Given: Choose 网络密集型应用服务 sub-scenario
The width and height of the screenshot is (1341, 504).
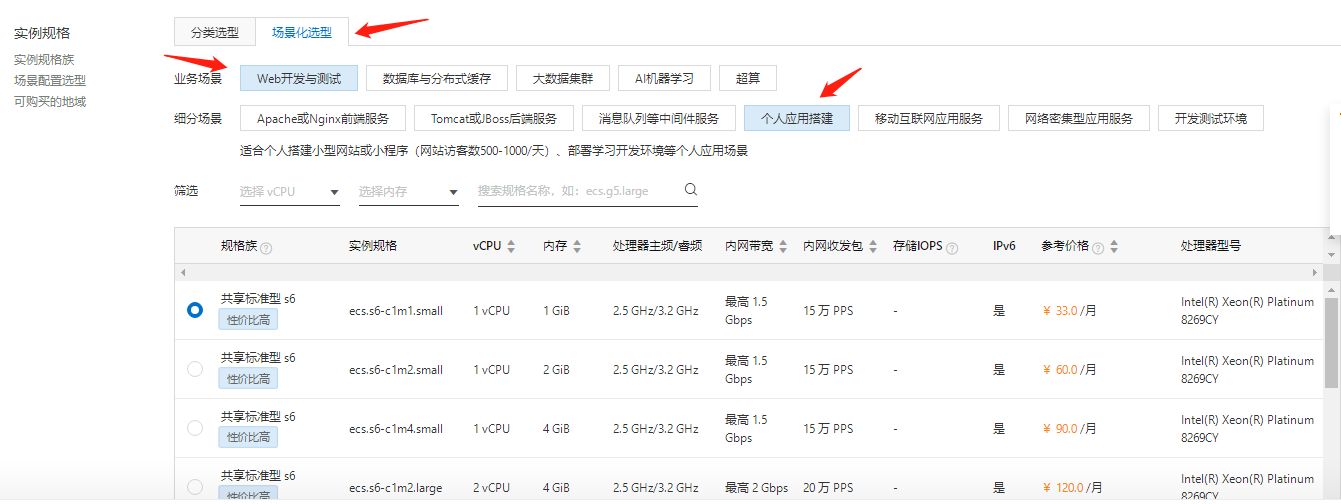Looking at the screenshot, I should coord(1079,118).
